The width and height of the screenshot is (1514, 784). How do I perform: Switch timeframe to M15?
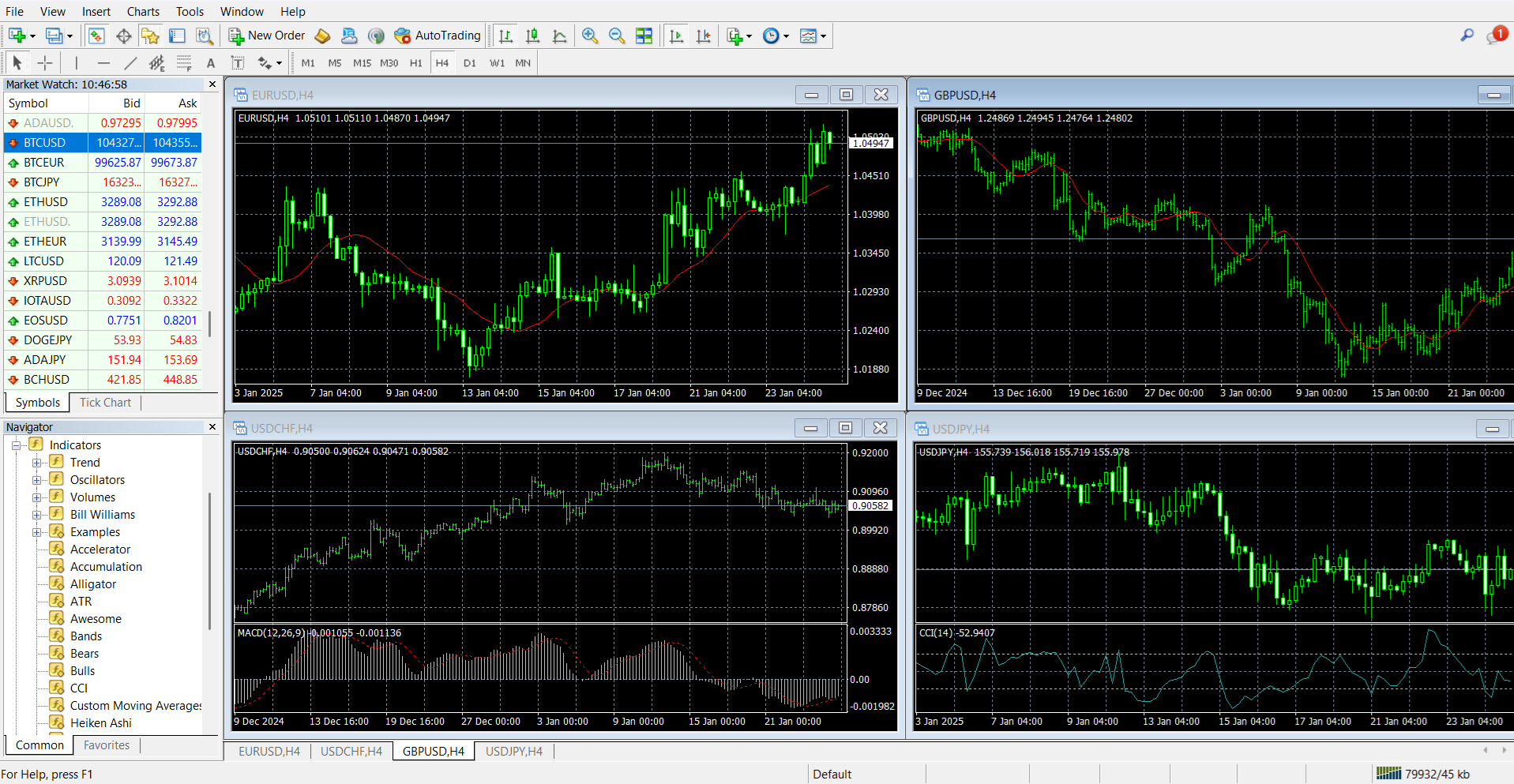tap(362, 63)
